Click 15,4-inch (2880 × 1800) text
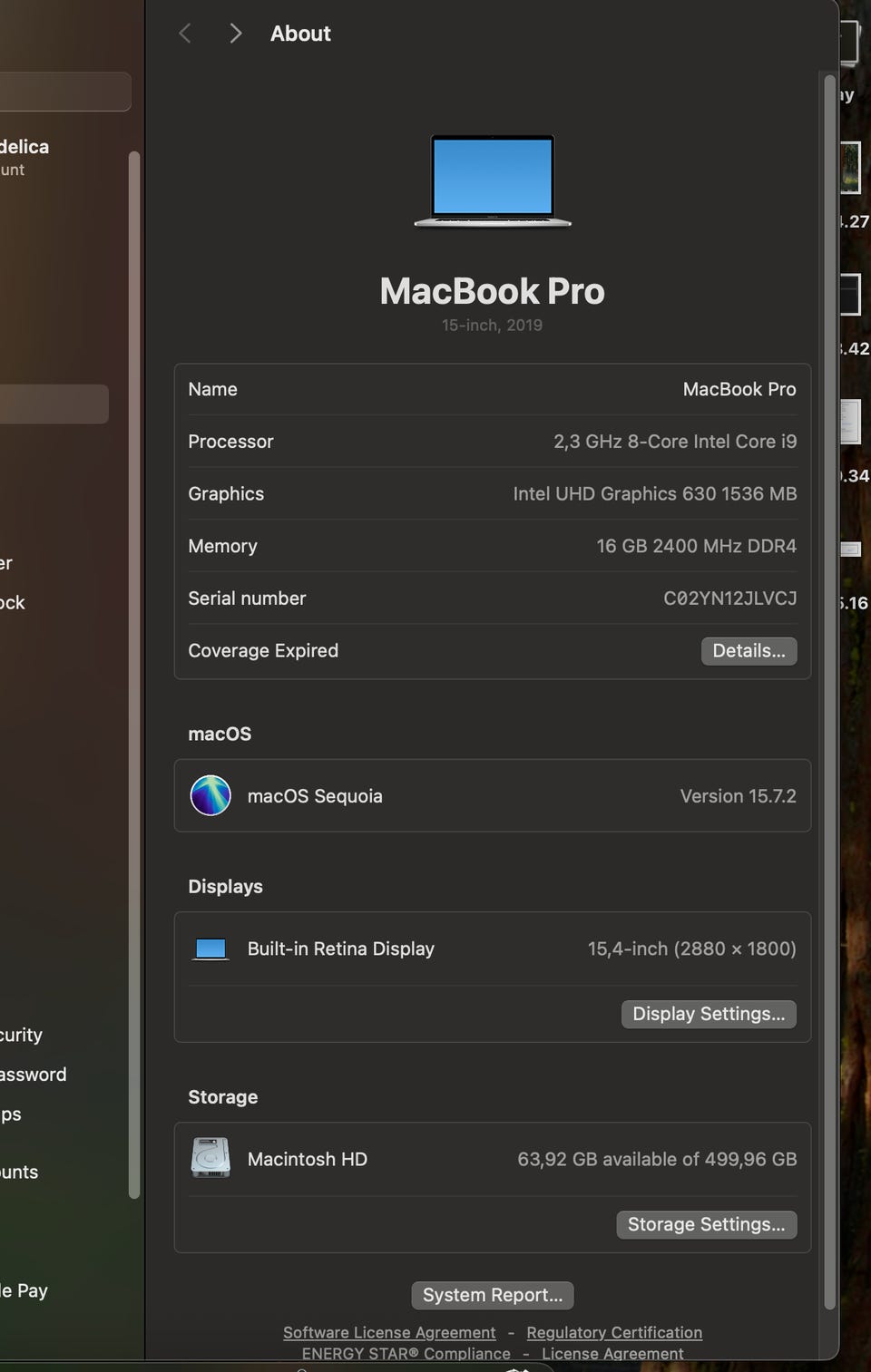The height and width of the screenshot is (1372, 871). [x=692, y=949]
